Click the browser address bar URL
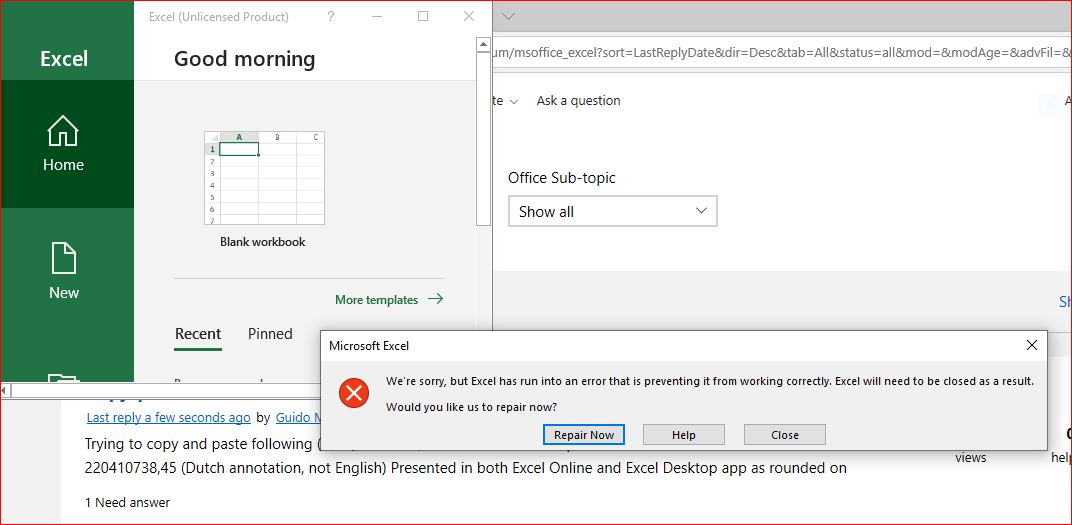1072x525 pixels. click(781, 53)
